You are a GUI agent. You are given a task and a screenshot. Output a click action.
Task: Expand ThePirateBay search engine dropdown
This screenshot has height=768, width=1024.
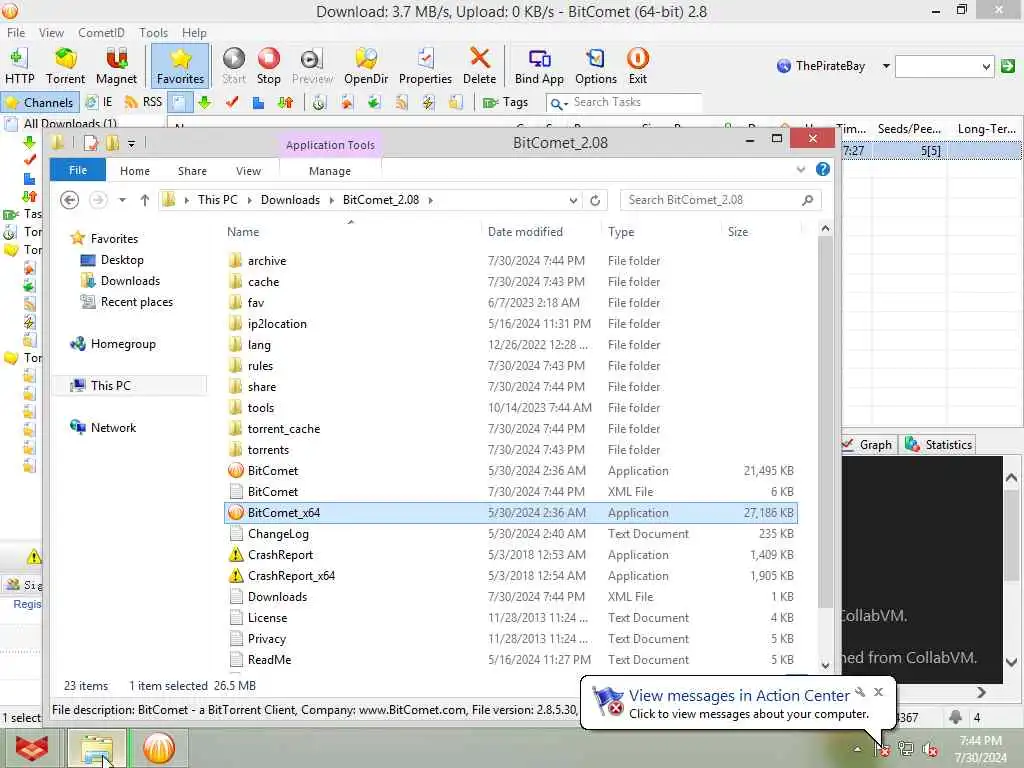886,66
